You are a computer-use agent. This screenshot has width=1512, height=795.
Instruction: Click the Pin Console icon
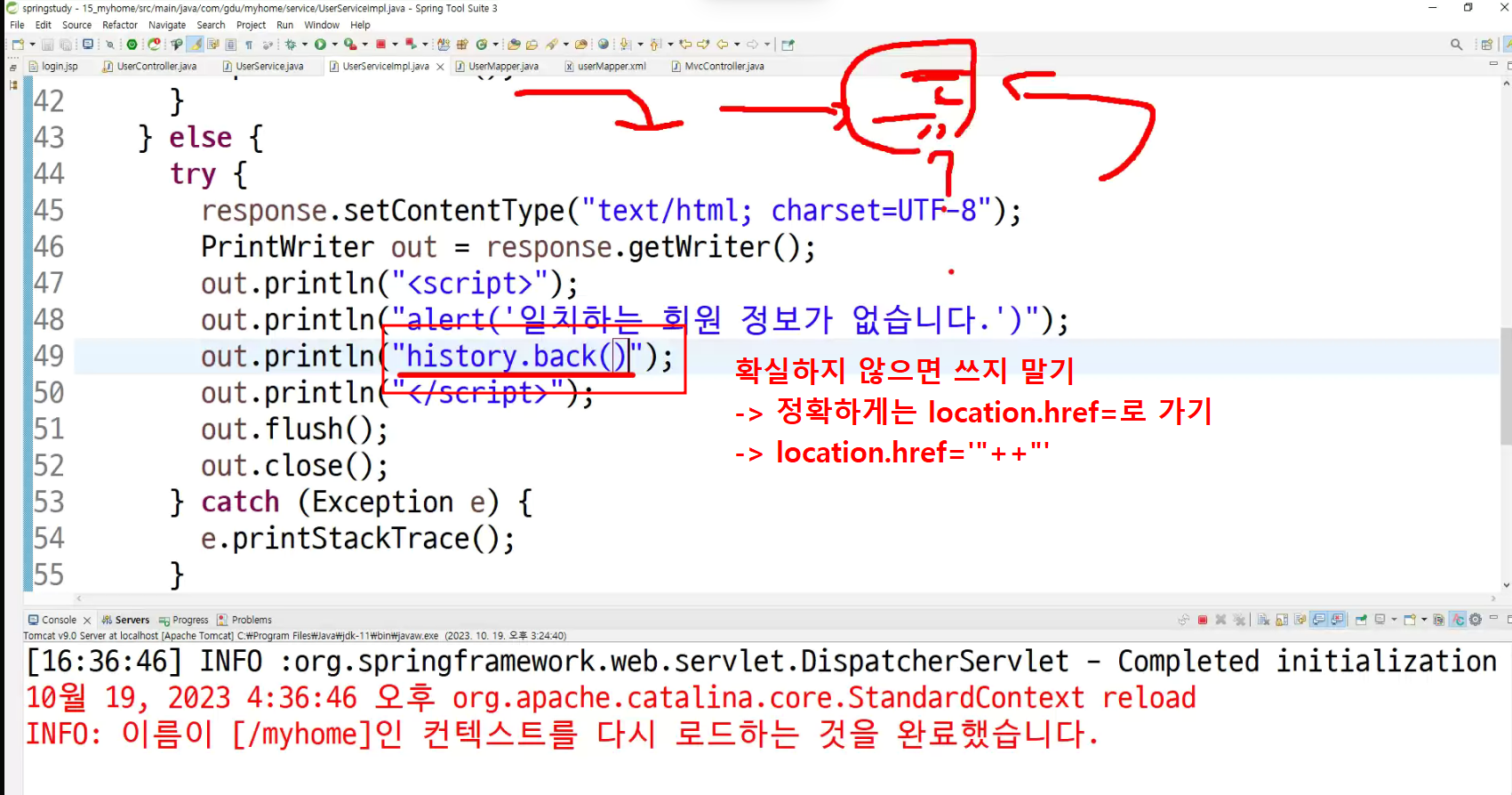point(1361,620)
